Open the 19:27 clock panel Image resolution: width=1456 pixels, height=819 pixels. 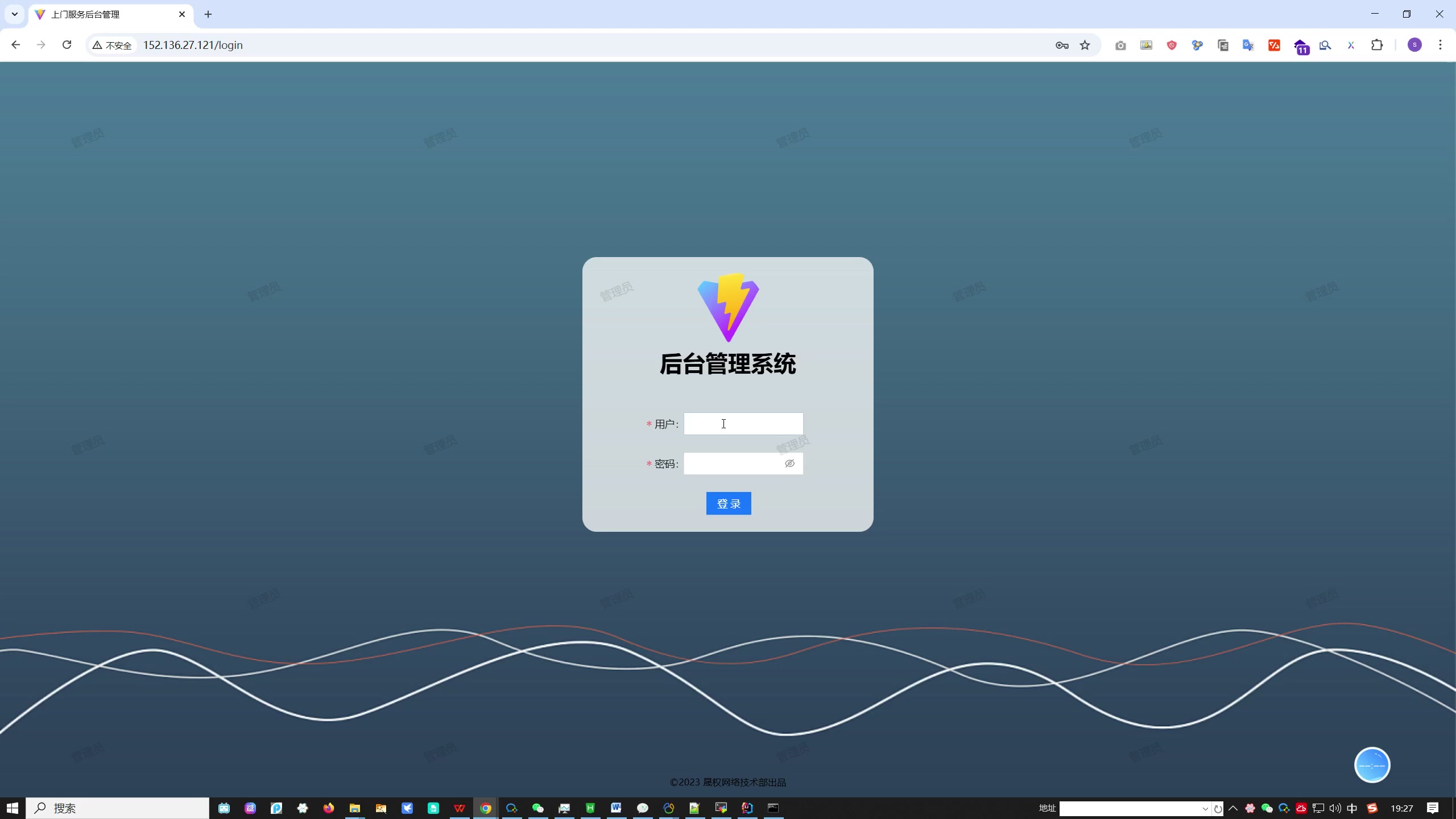[x=1402, y=808]
